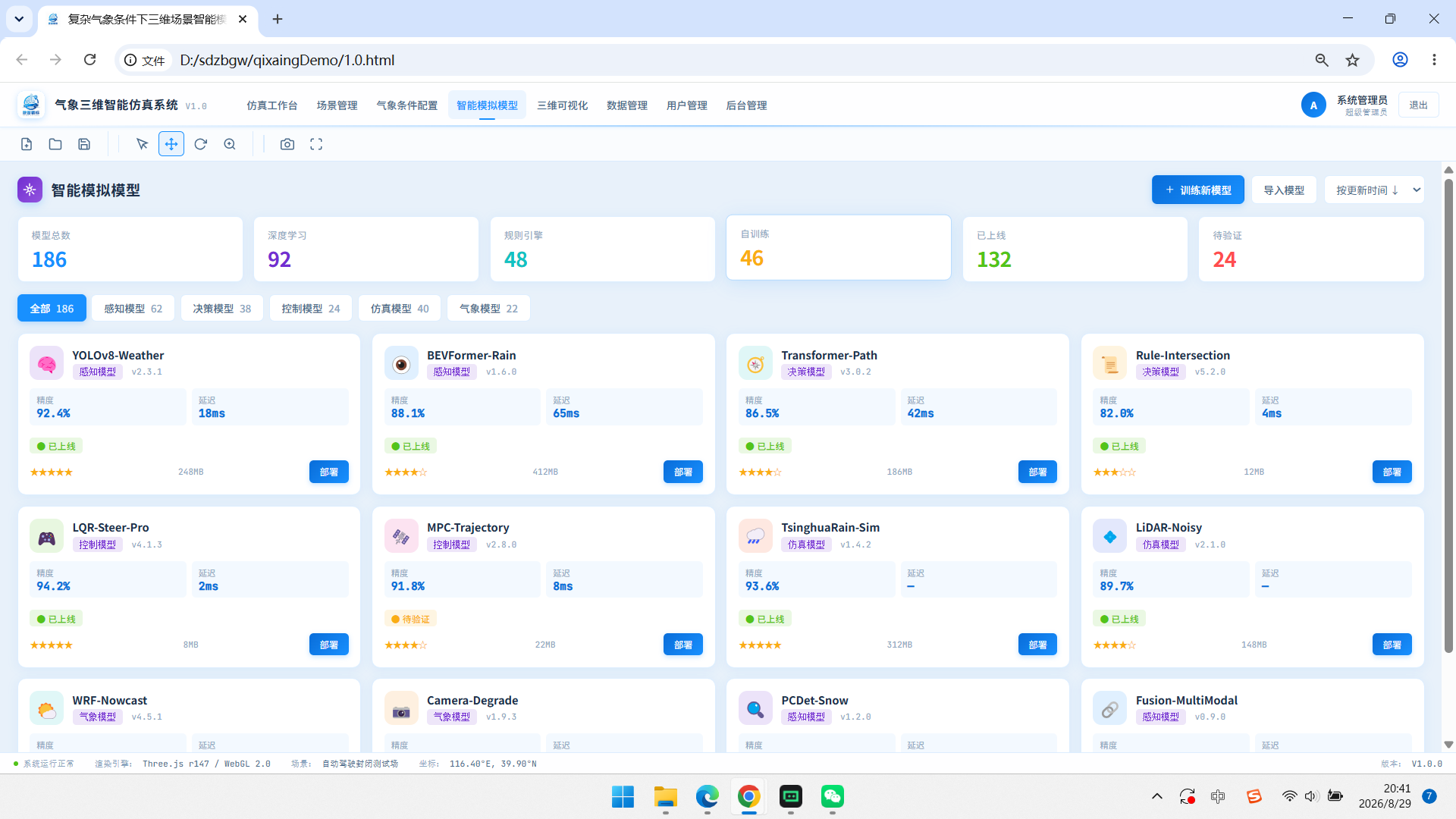Viewport: 1456px width, 819px height.
Task: Select the zoom-in magnifier tool
Action: coord(230,144)
